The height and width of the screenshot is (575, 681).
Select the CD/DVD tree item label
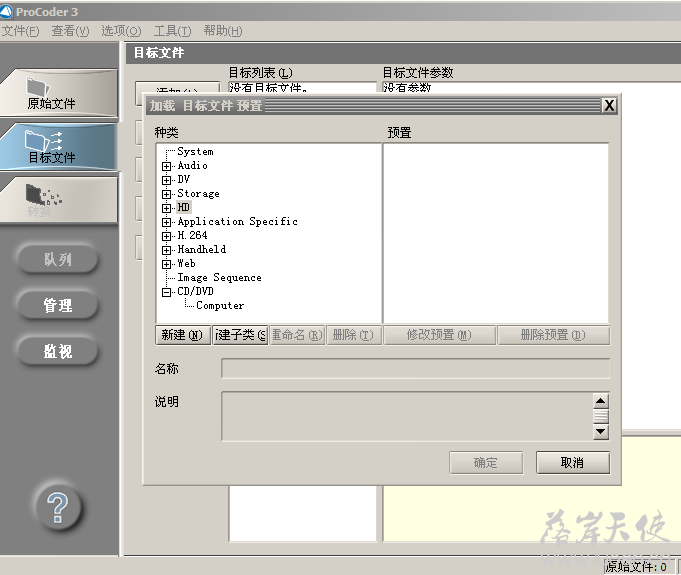(x=195, y=291)
